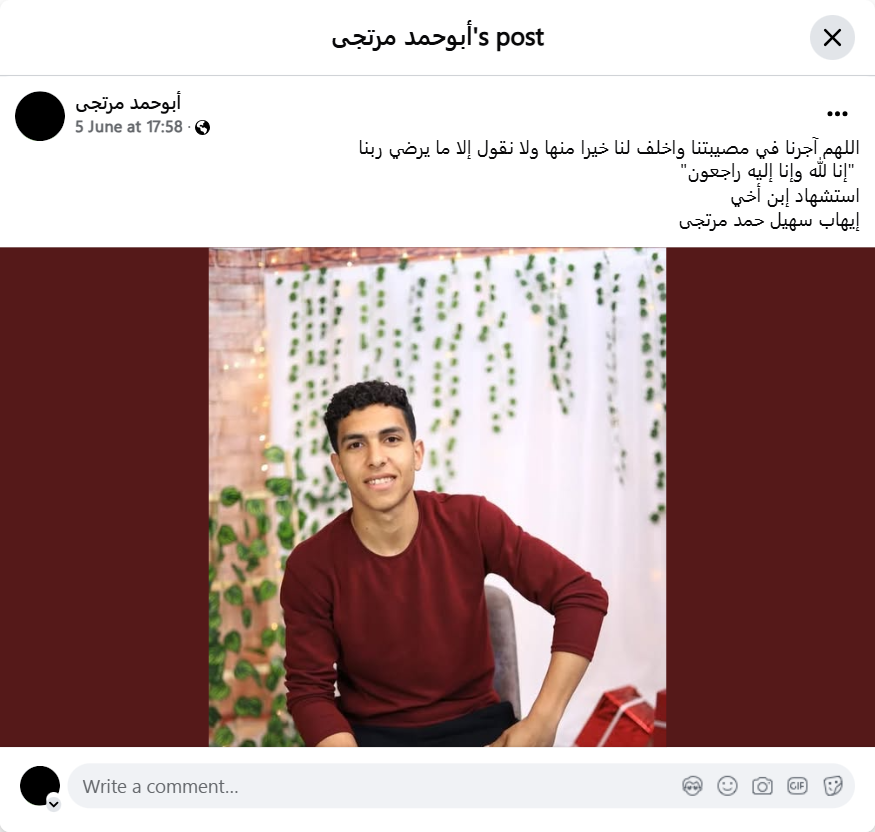Screen dimensions: 875x832
Task: Click your avatar beside comment box
Action: pos(40,786)
